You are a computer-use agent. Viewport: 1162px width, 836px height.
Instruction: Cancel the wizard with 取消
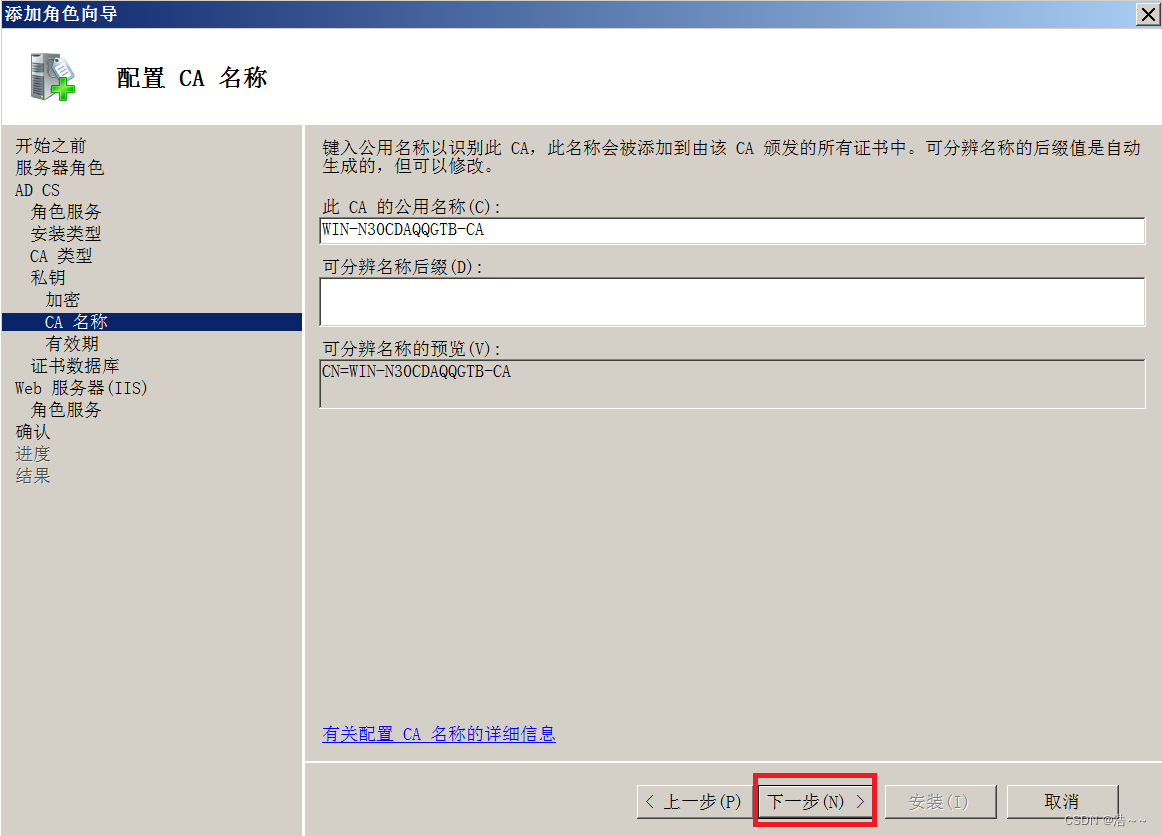click(x=1062, y=802)
